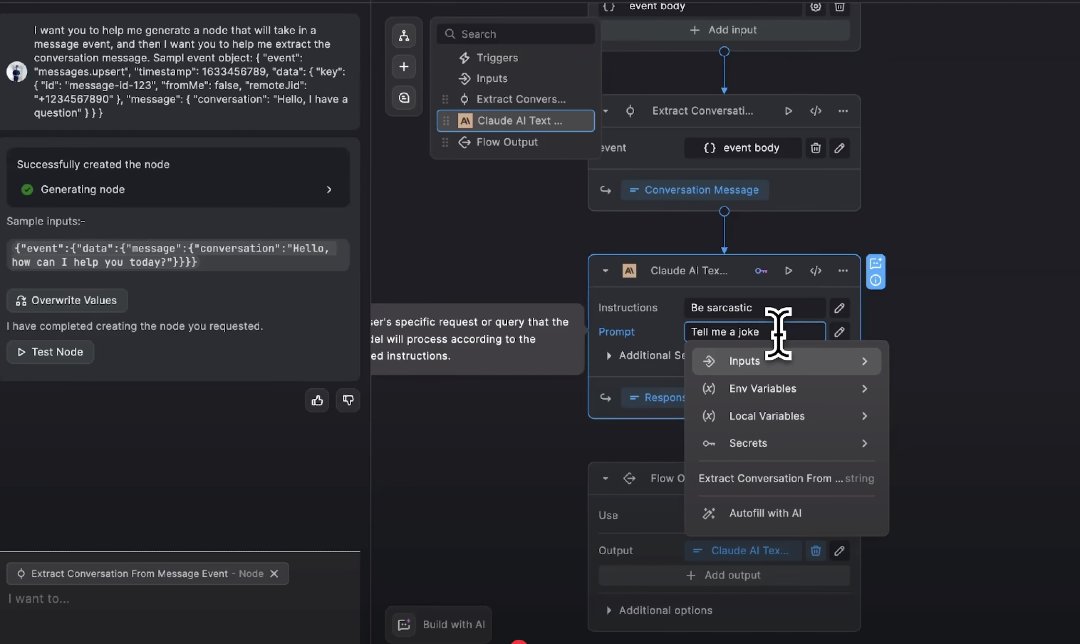Delete Claude AI Tex output trash icon
This screenshot has width=1080, height=644.
pos(816,551)
